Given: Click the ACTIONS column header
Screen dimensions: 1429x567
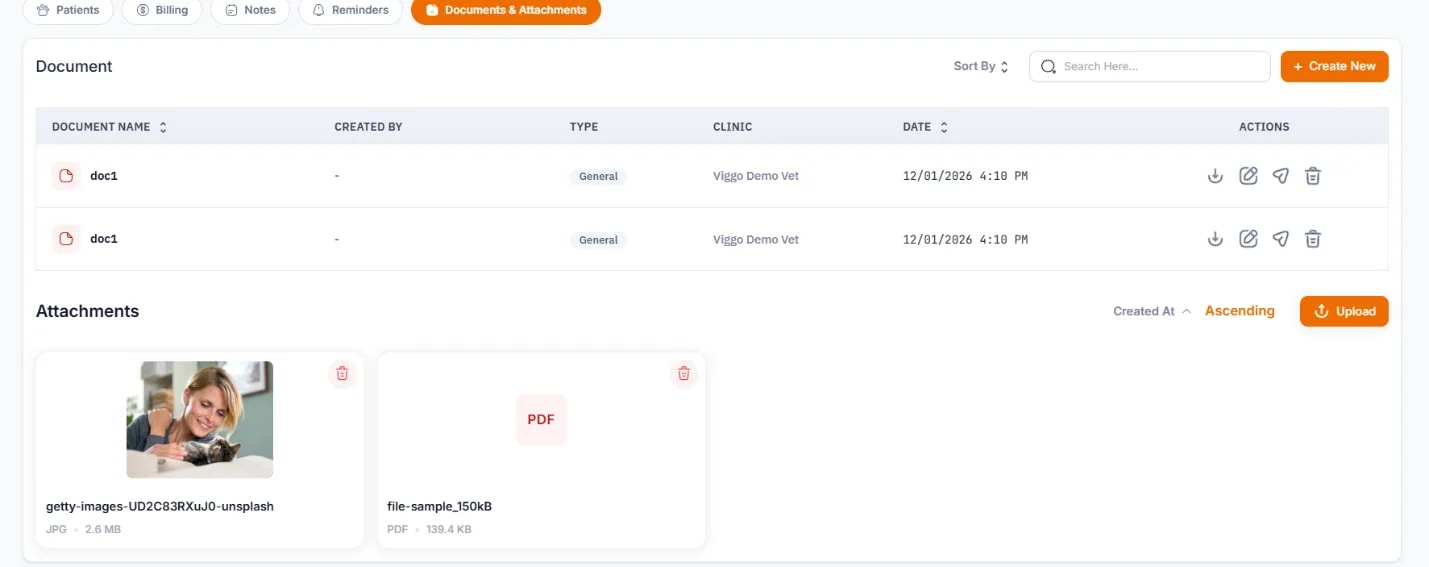Looking at the screenshot, I should coord(1264,127).
